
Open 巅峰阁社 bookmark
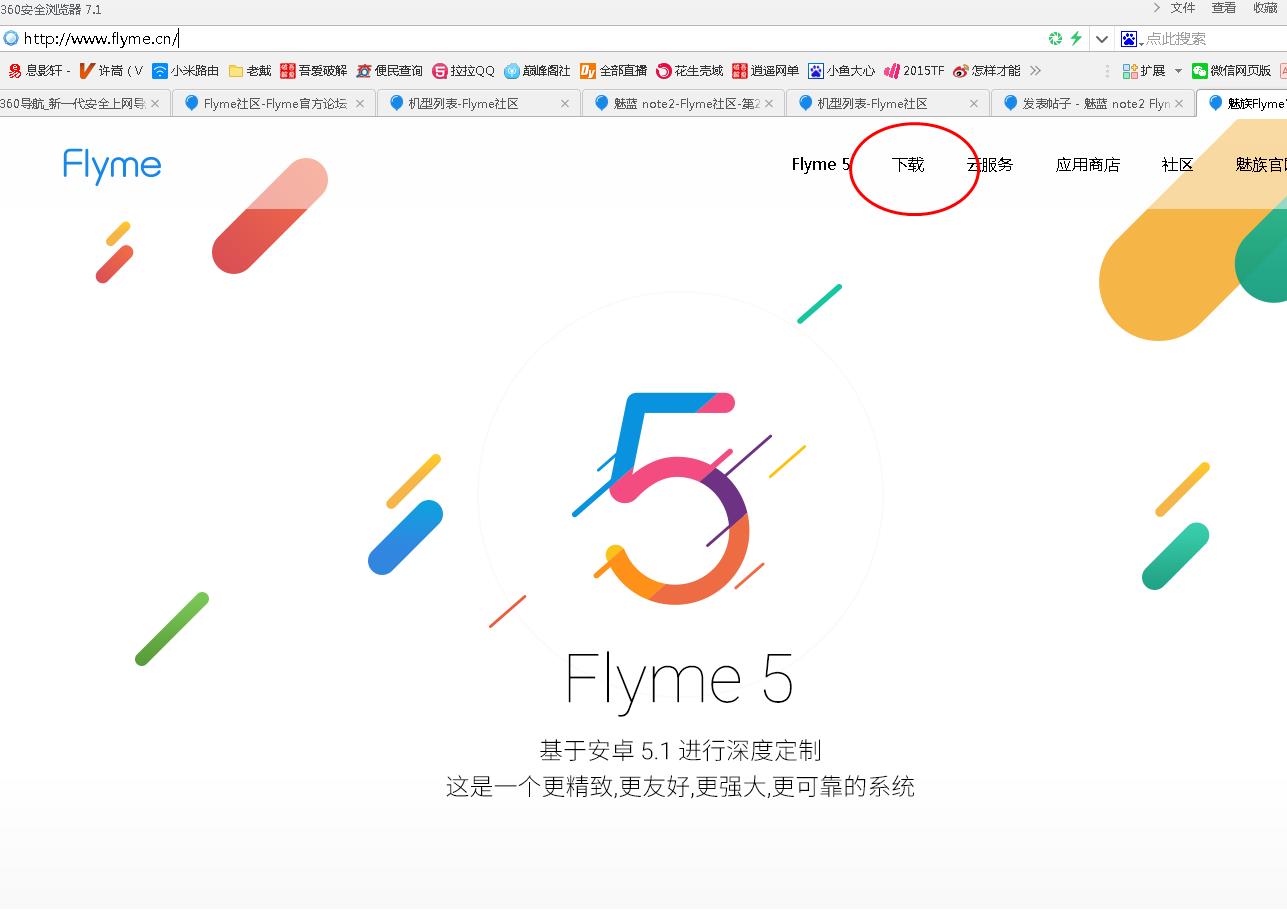tap(538, 71)
